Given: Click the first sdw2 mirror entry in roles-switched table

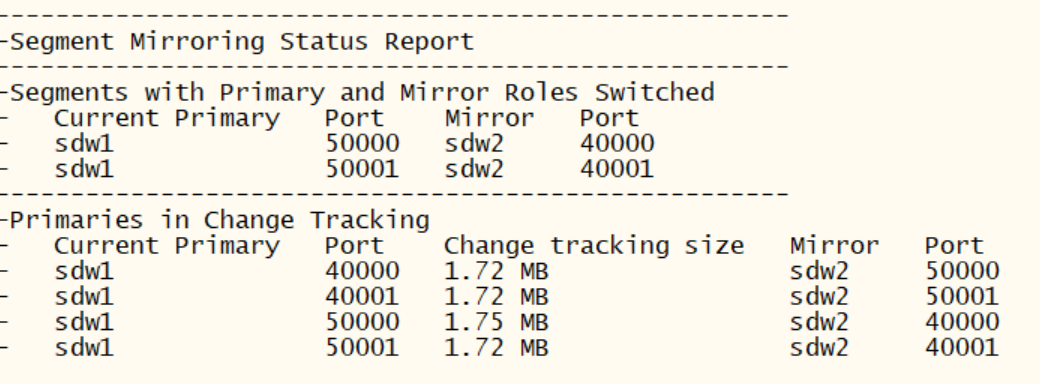Looking at the screenshot, I should click(474, 143).
